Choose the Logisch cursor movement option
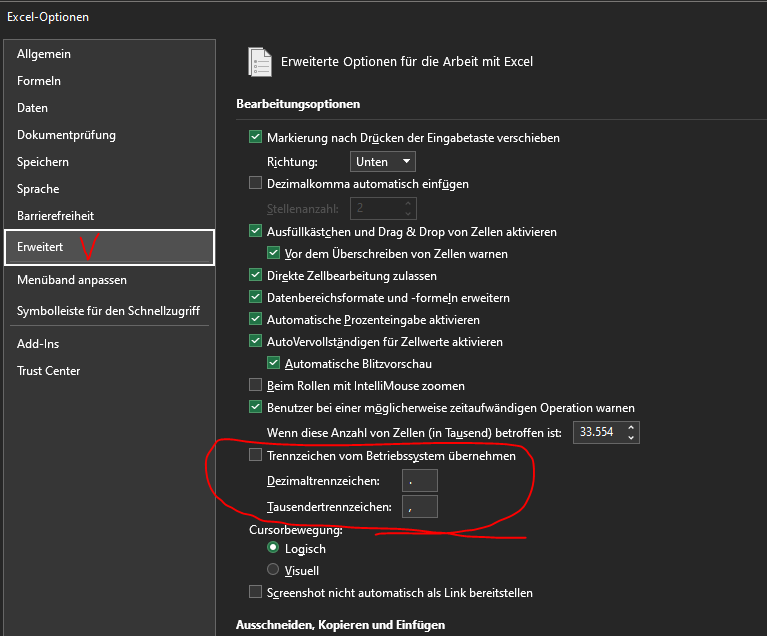This screenshot has height=636, width=767. click(273, 549)
